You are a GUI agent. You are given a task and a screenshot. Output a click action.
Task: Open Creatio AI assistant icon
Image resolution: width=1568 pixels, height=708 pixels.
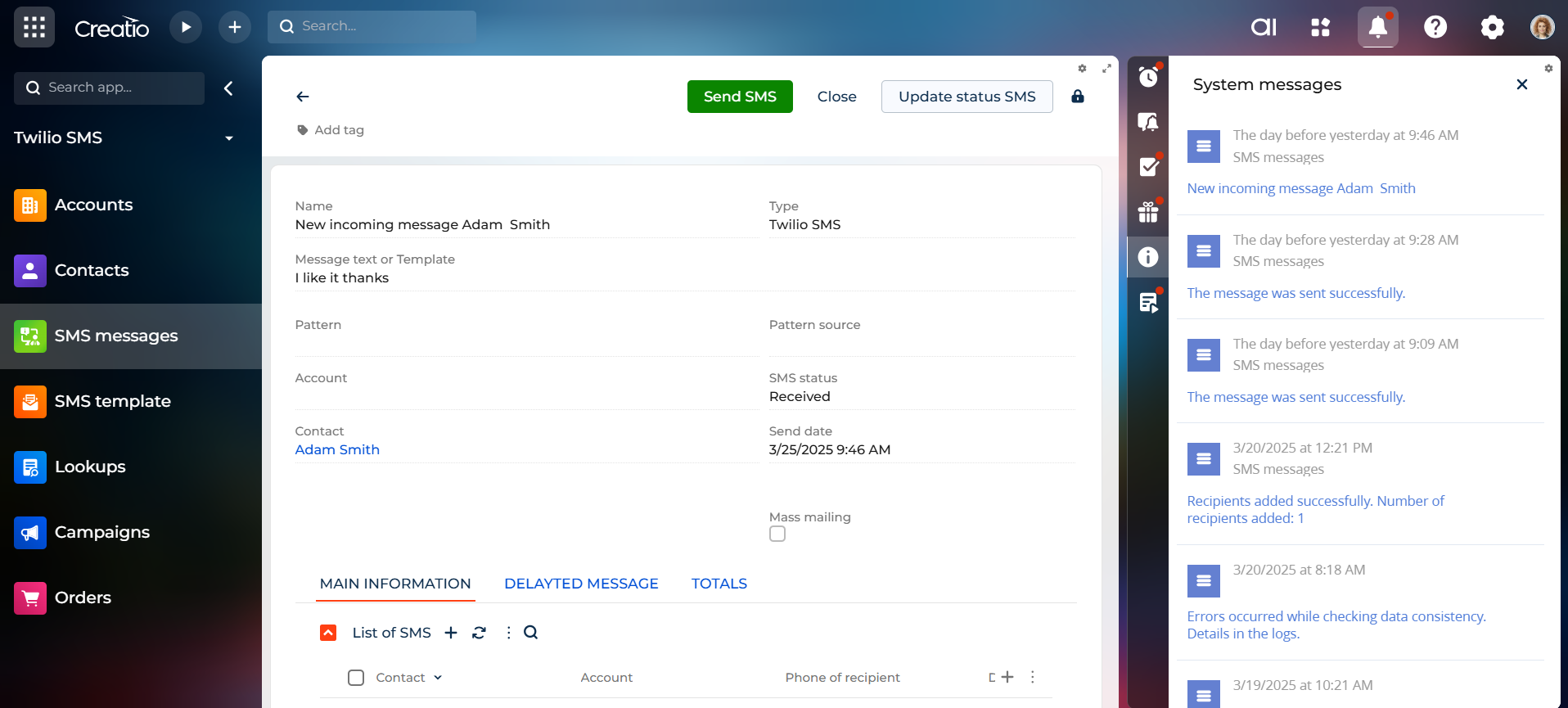tap(1264, 27)
